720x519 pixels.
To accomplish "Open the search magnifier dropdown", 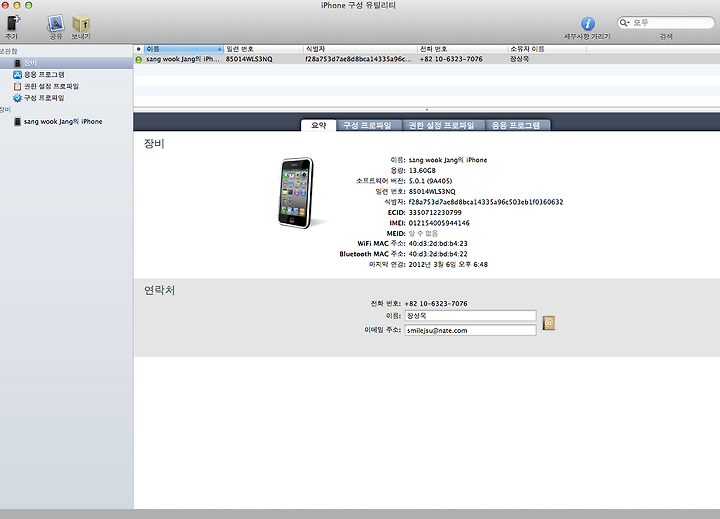I will point(624,23).
